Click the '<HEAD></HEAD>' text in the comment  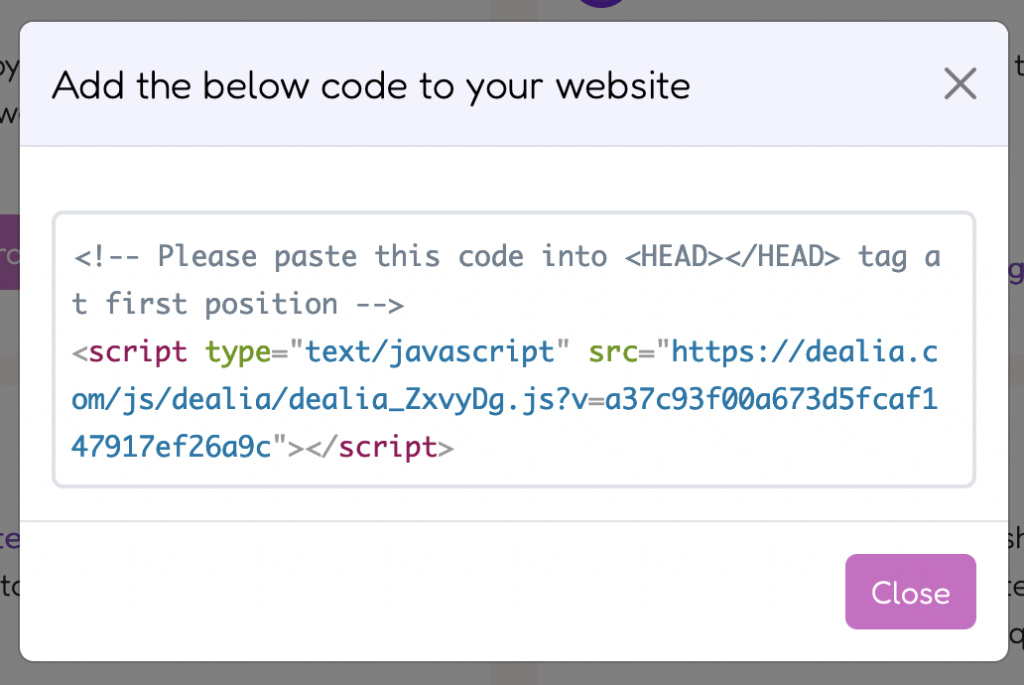[732, 257]
